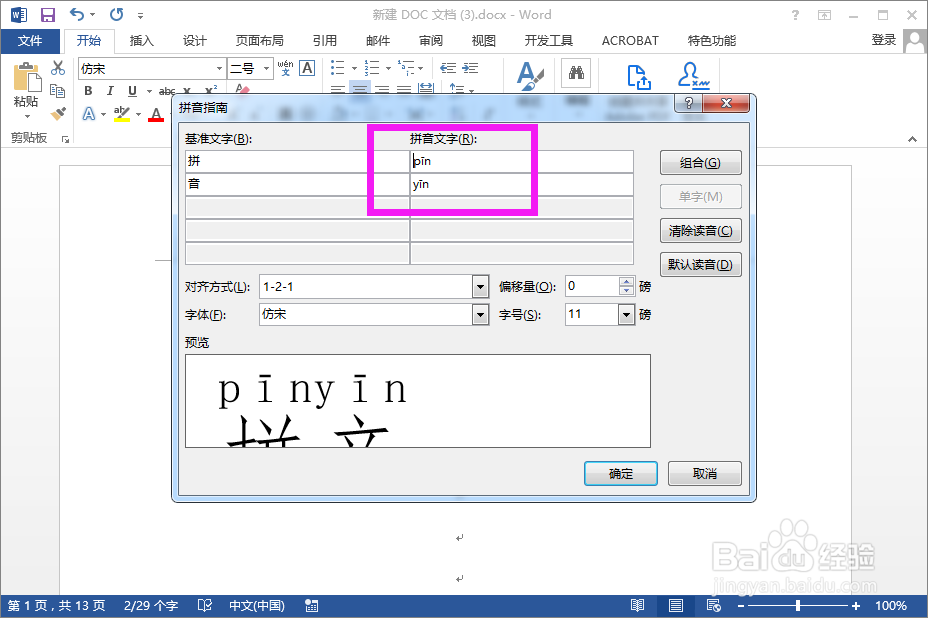Click the Save icon in quick access toolbar
This screenshot has height=618, width=928.
pos(47,15)
